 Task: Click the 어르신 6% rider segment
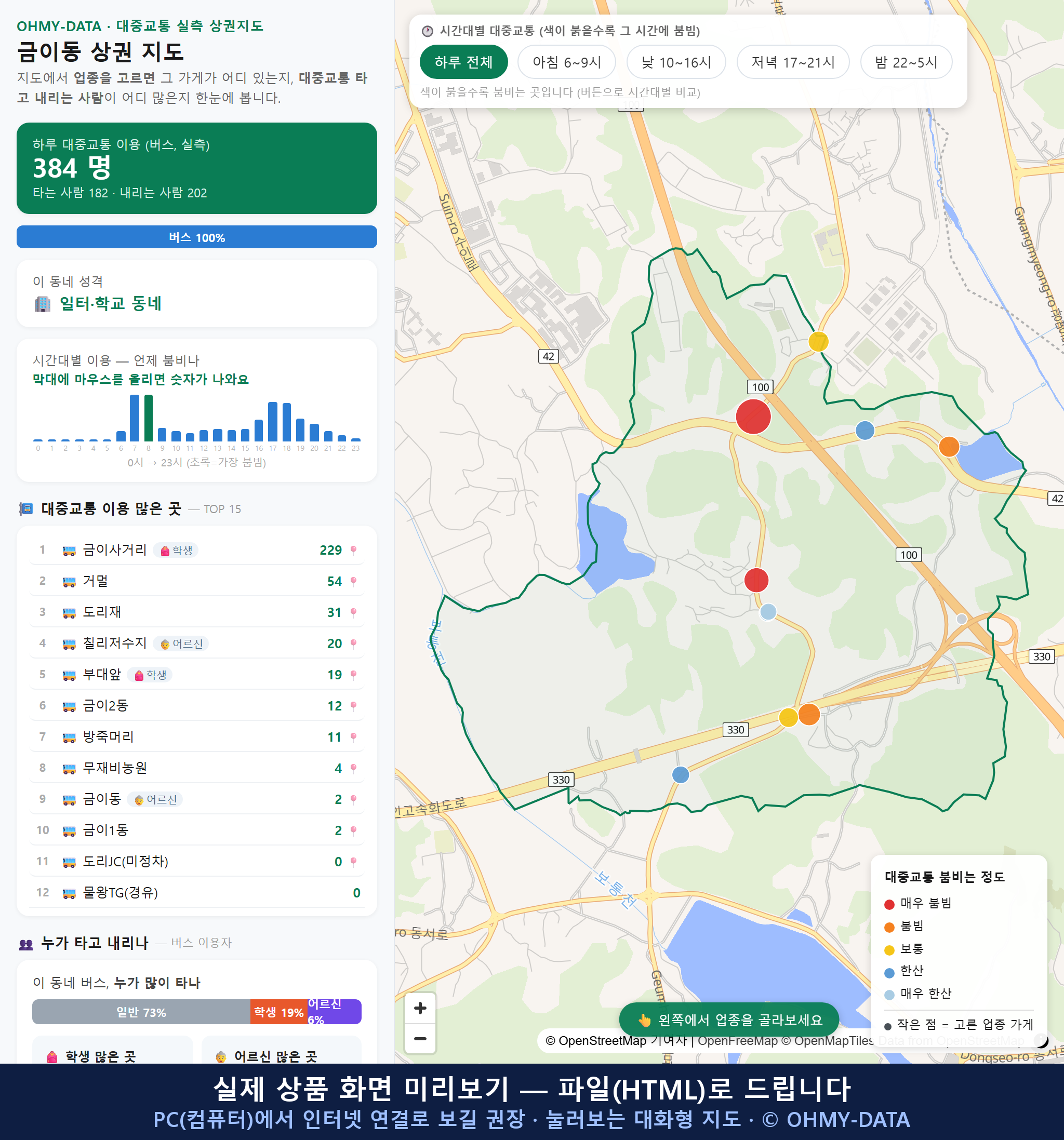(335, 1012)
